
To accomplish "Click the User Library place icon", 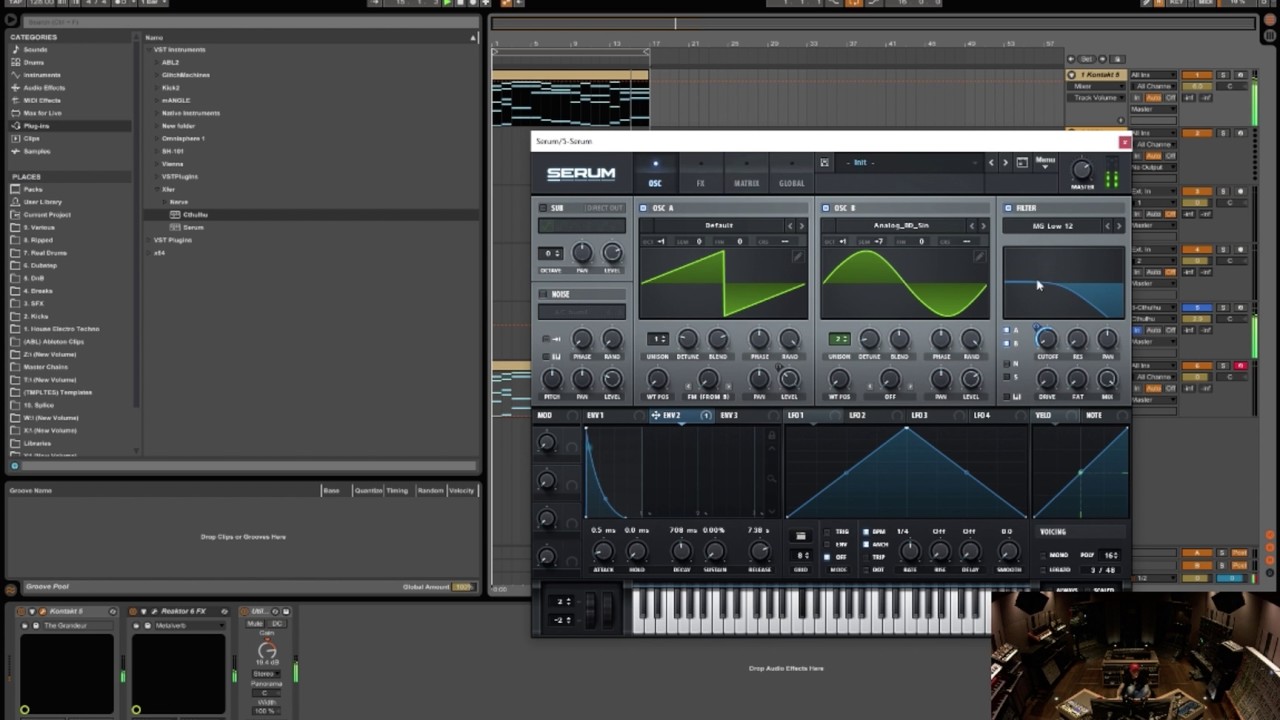I will (15, 202).
